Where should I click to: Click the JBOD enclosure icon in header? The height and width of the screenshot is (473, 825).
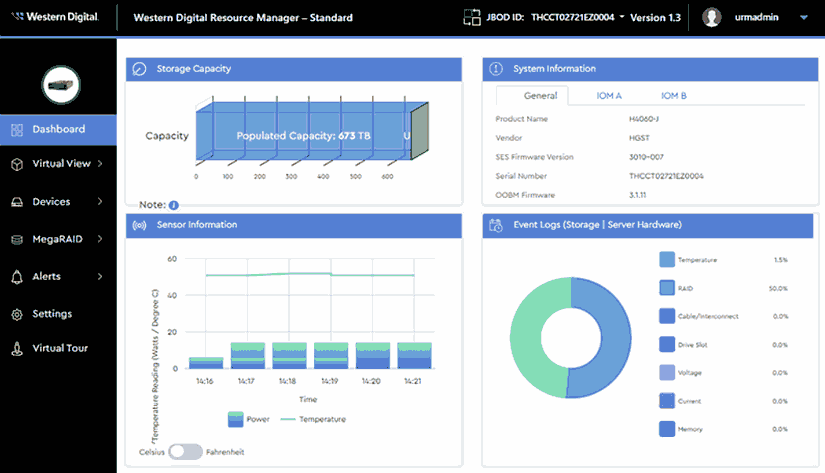click(471, 17)
